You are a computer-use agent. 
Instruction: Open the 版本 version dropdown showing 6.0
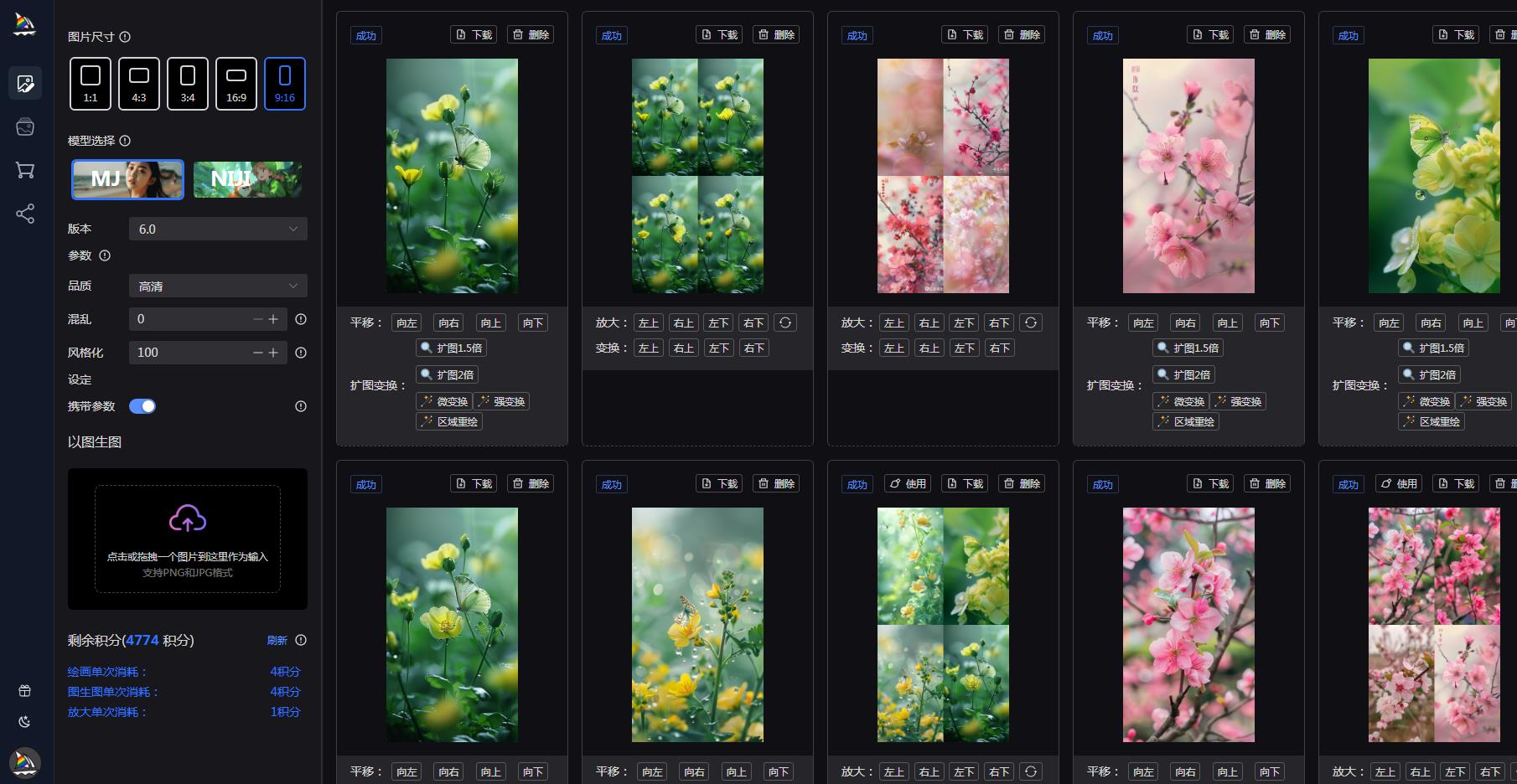pos(218,229)
